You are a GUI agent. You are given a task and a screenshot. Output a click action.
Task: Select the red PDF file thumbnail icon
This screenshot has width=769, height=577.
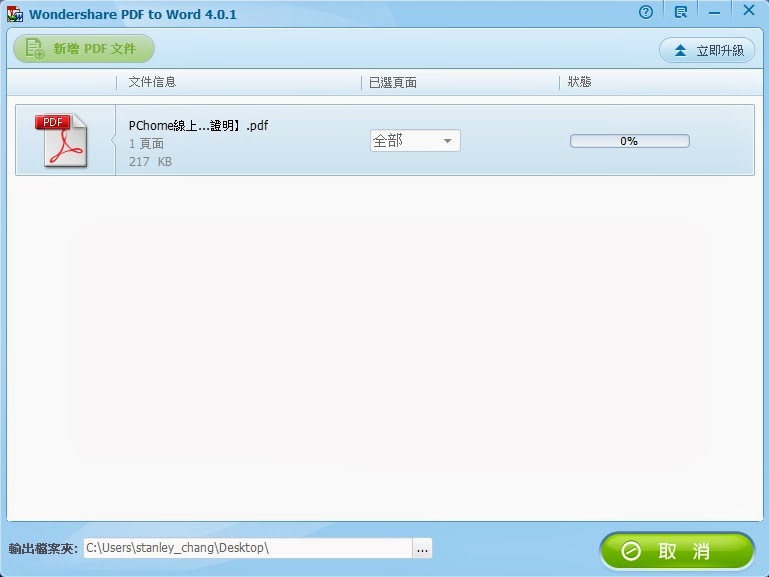61,141
